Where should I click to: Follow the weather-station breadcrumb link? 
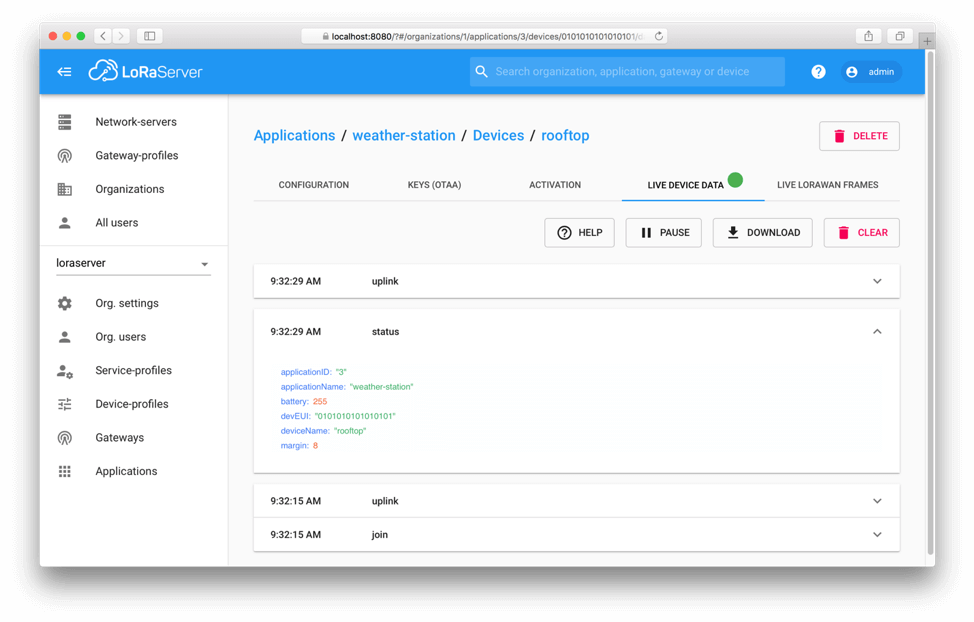tap(404, 135)
